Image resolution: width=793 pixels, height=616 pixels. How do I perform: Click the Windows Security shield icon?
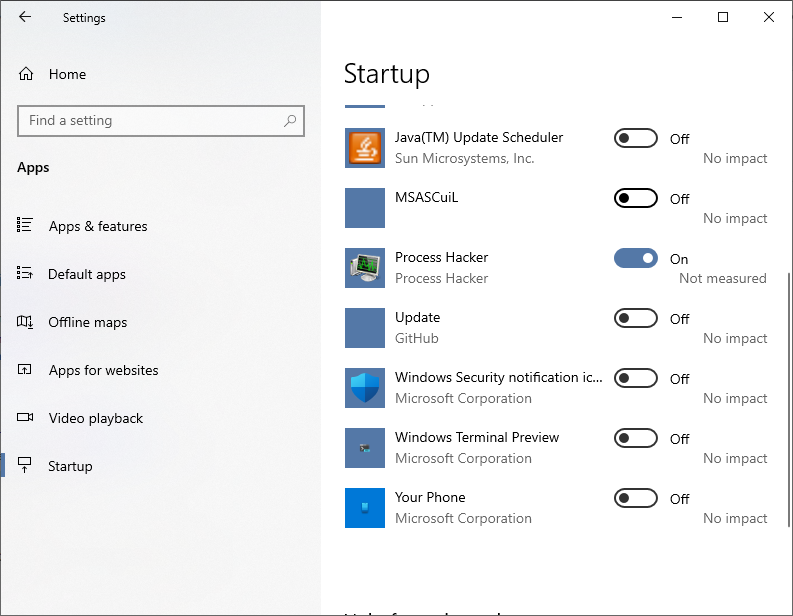(365, 388)
